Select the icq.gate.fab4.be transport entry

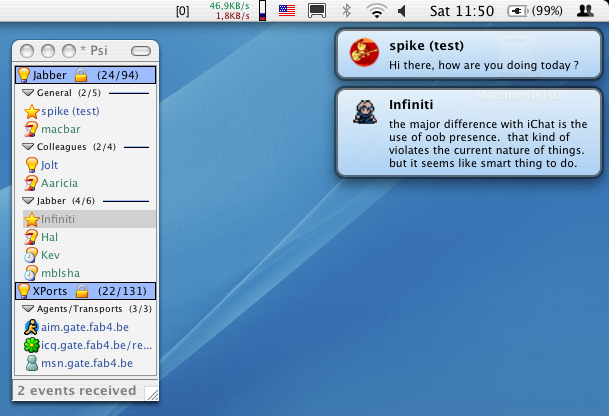(x=89, y=345)
